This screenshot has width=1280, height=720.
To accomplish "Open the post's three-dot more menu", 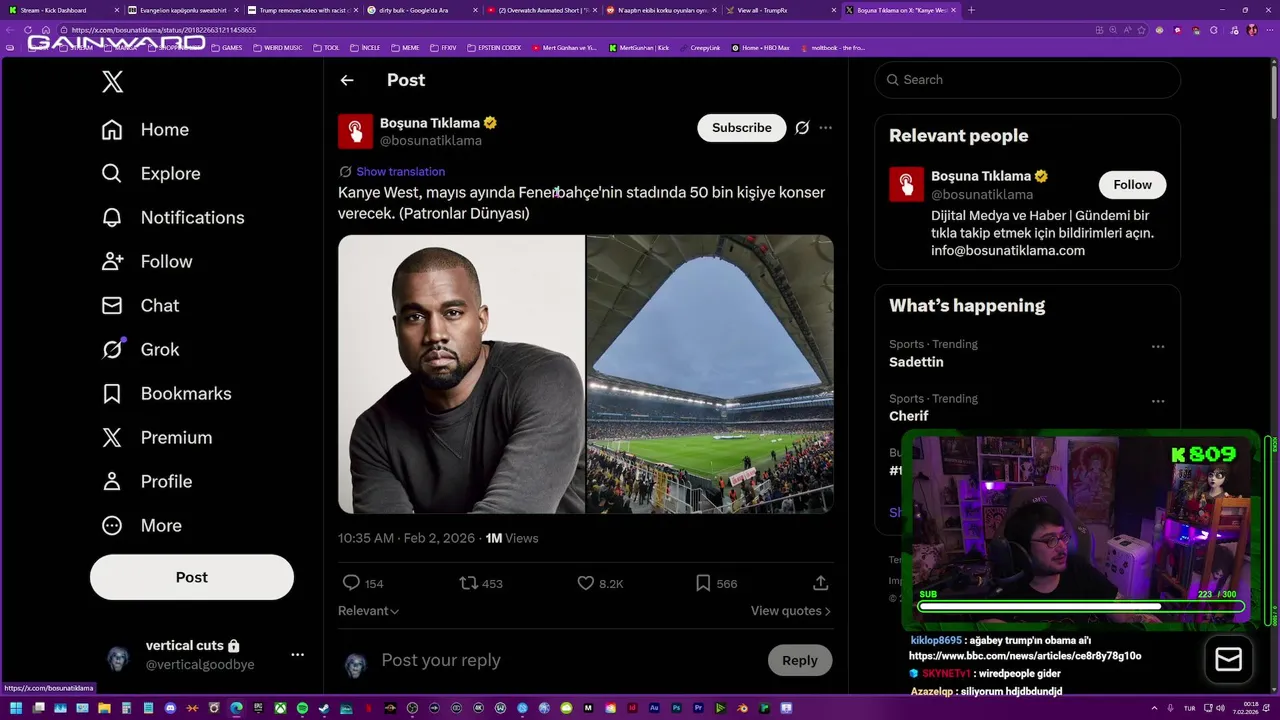I will click(x=826, y=128).
